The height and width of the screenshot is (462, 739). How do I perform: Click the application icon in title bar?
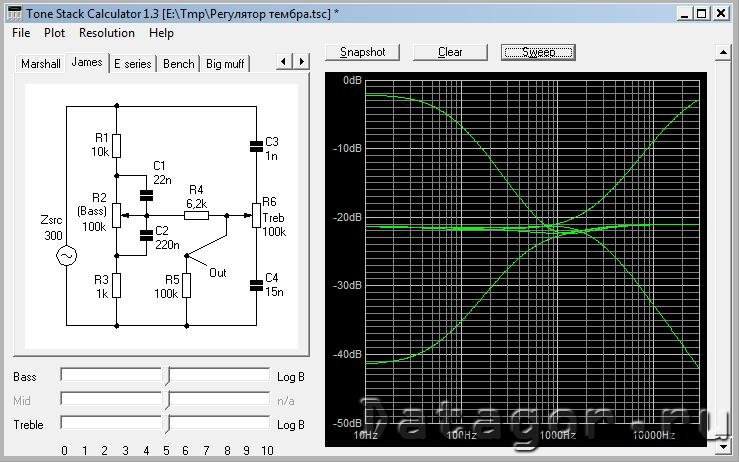(15, 13)
